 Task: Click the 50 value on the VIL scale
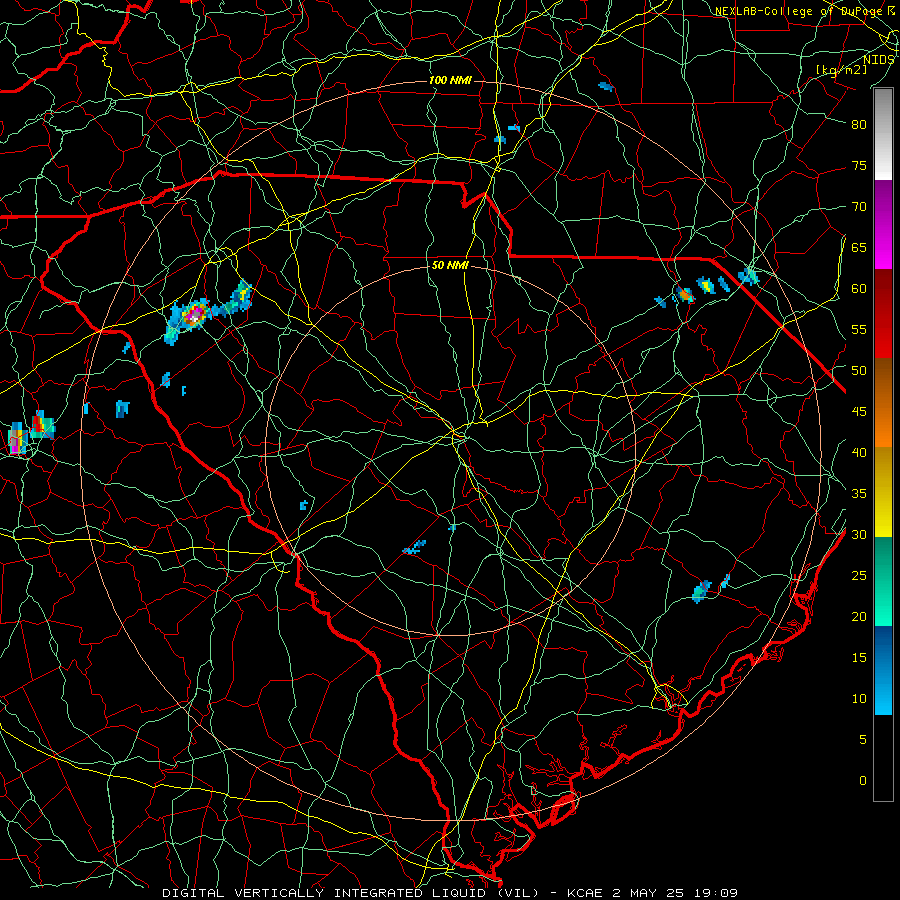(859, 371)
